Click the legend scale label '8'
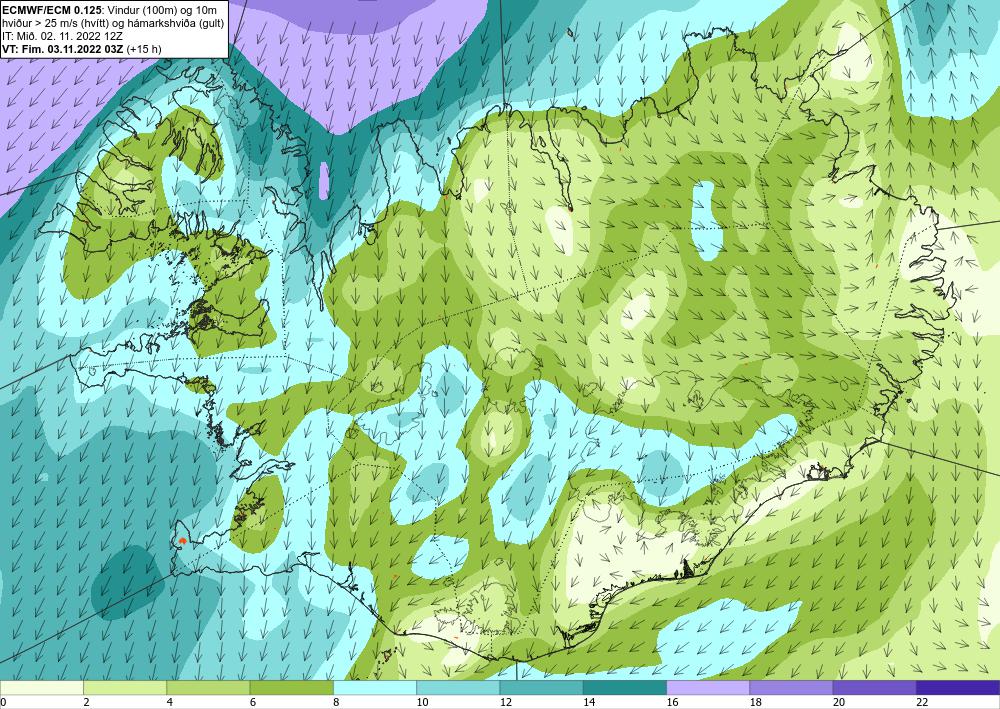1000x709 pixels. 337,703
